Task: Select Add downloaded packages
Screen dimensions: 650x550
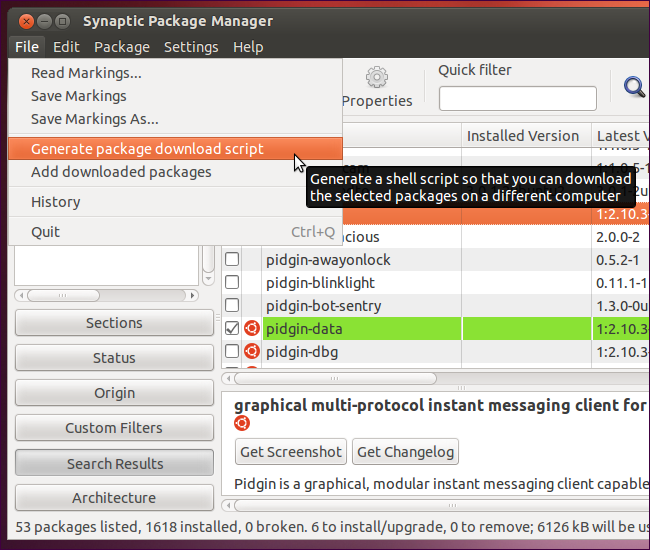Action: (x=175, y=172)
